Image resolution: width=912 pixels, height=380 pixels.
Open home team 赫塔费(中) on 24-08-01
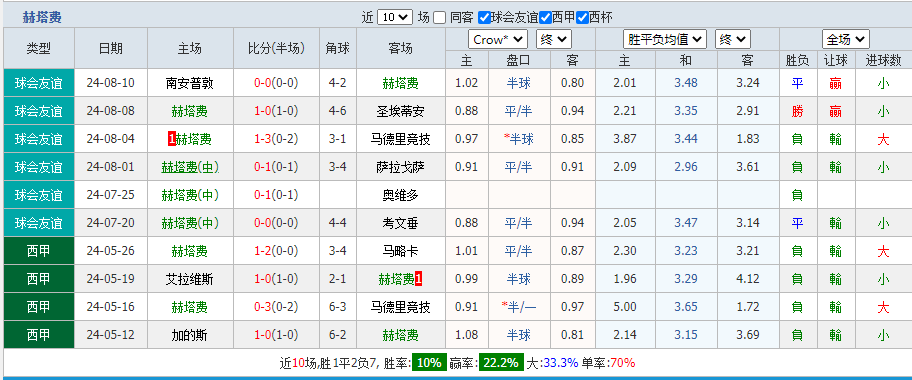coord(190,168)
